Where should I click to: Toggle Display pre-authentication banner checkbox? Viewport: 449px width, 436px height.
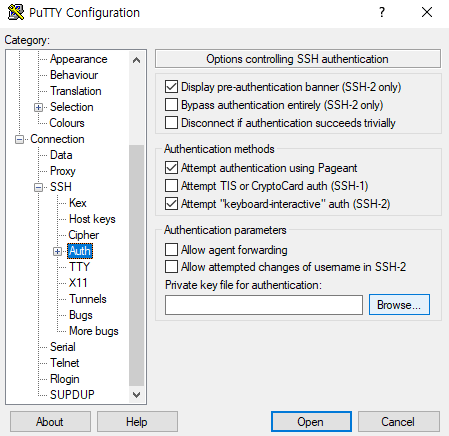click(x=171, y=87)
